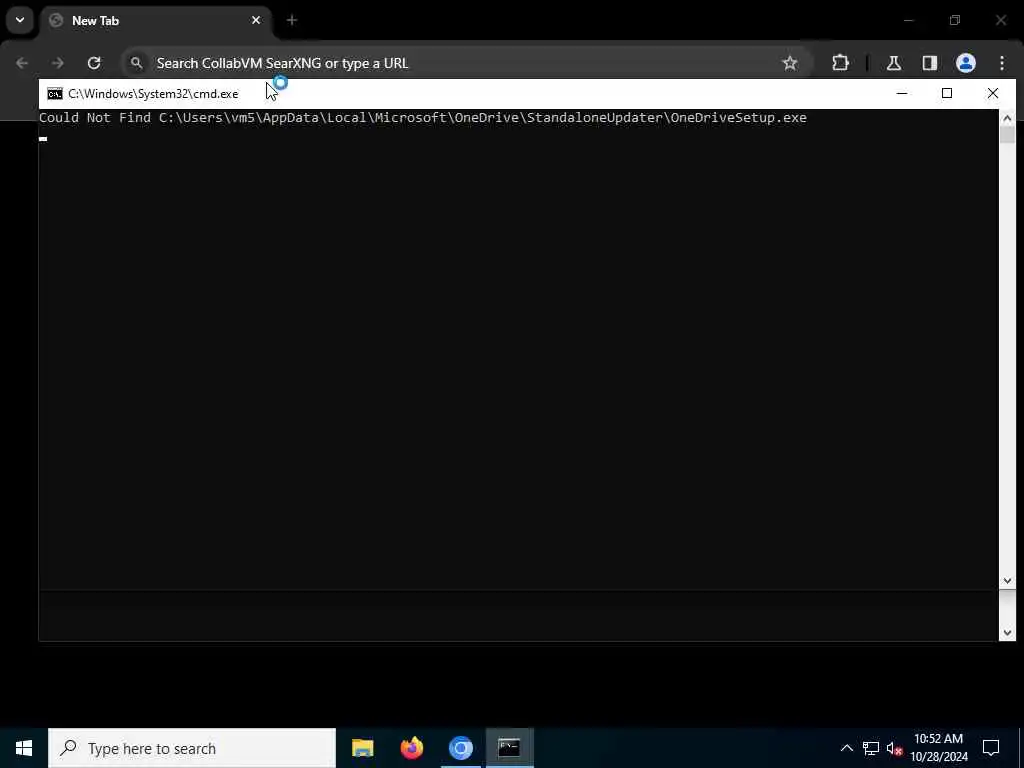The height and width of the screenshot is (768, 1024).
Task: Open Chrome three-dot menu
Action: [1002, 63]
